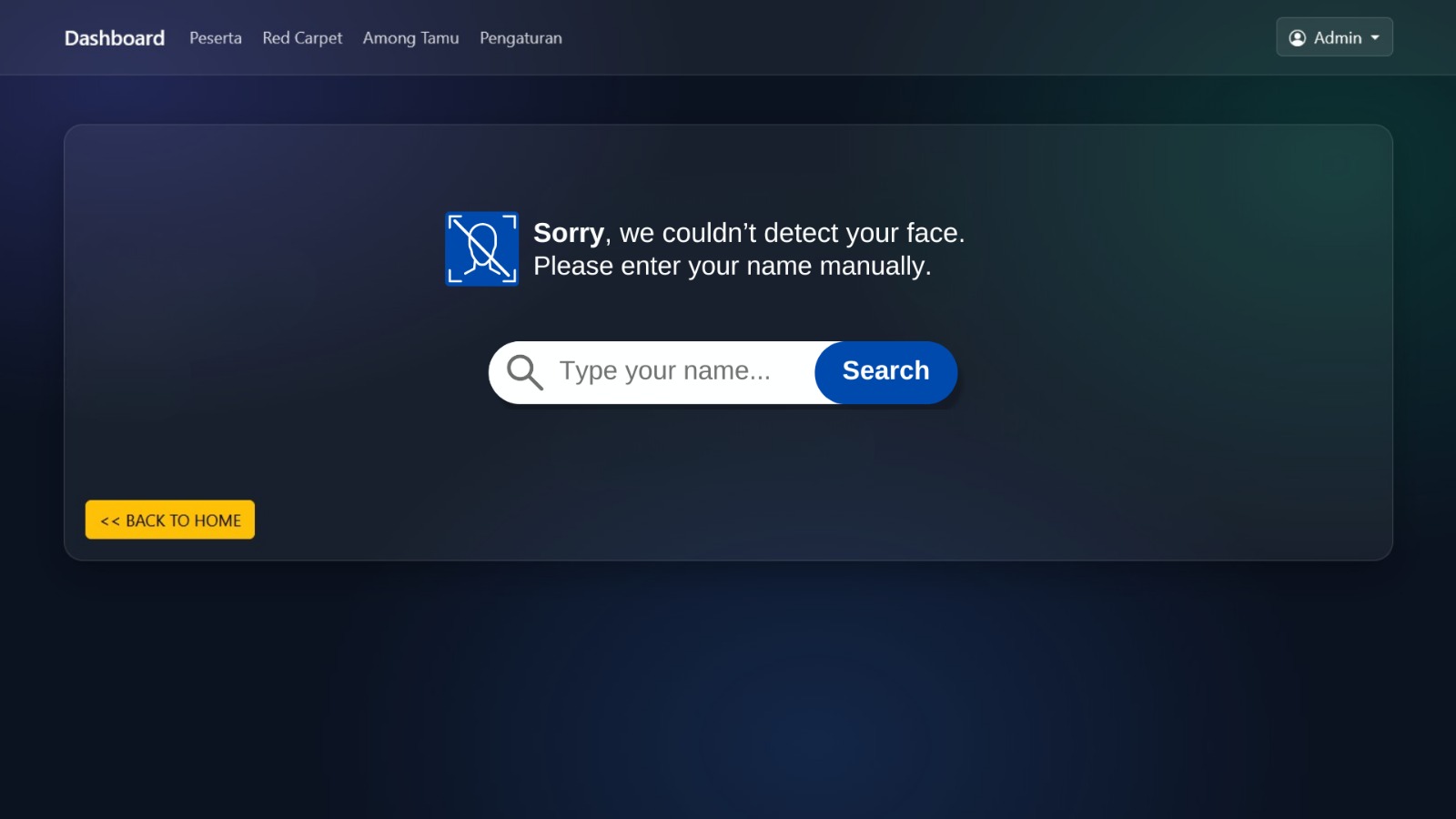Click empty navbar space left of Admin
Image resolution: width=1456 pixels, height=819 pixels.
(x=910, y=37)
